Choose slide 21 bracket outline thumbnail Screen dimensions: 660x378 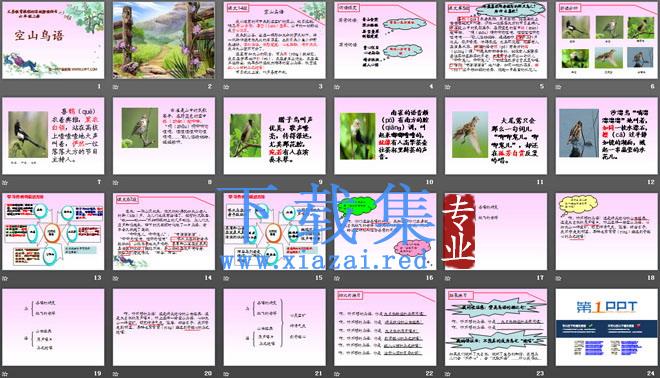[274, 327]
